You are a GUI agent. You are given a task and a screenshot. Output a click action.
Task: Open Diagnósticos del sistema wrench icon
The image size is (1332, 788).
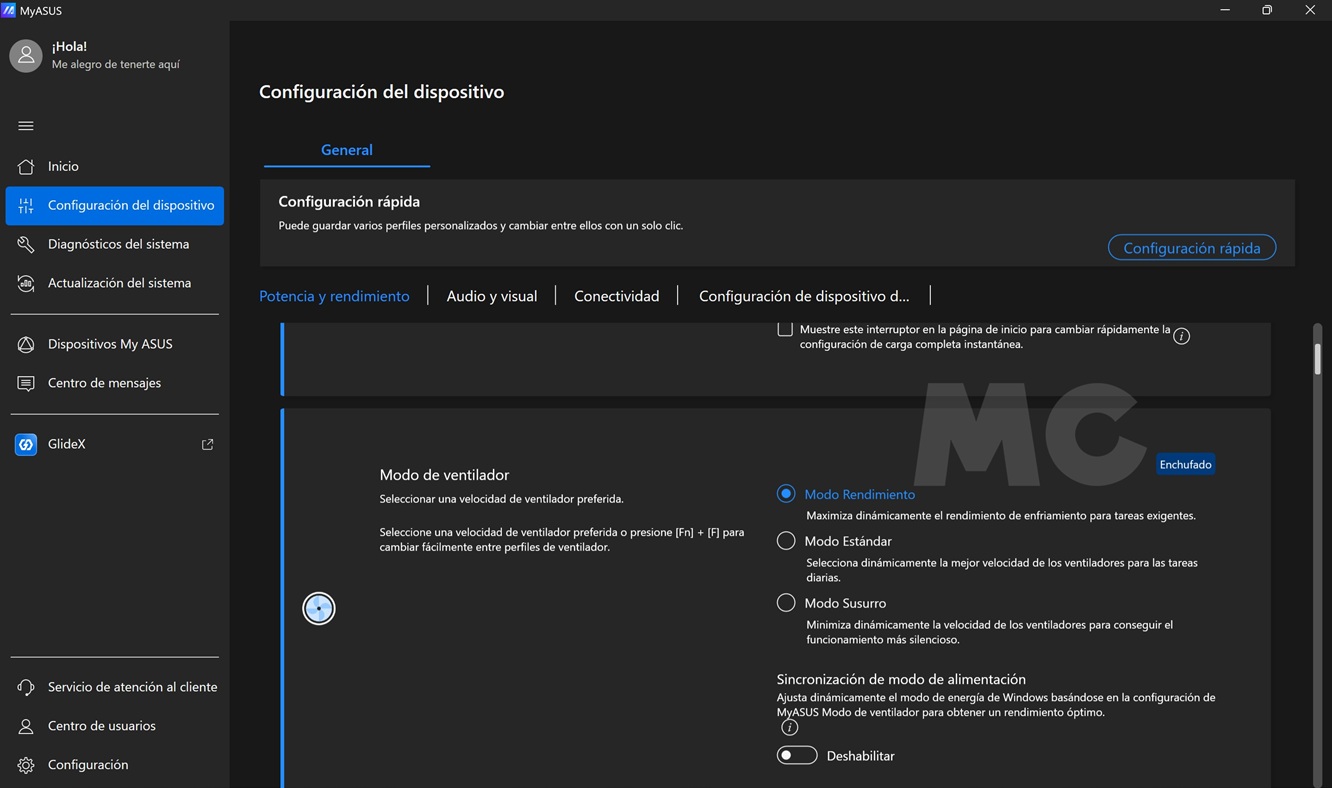coord(26,245)
